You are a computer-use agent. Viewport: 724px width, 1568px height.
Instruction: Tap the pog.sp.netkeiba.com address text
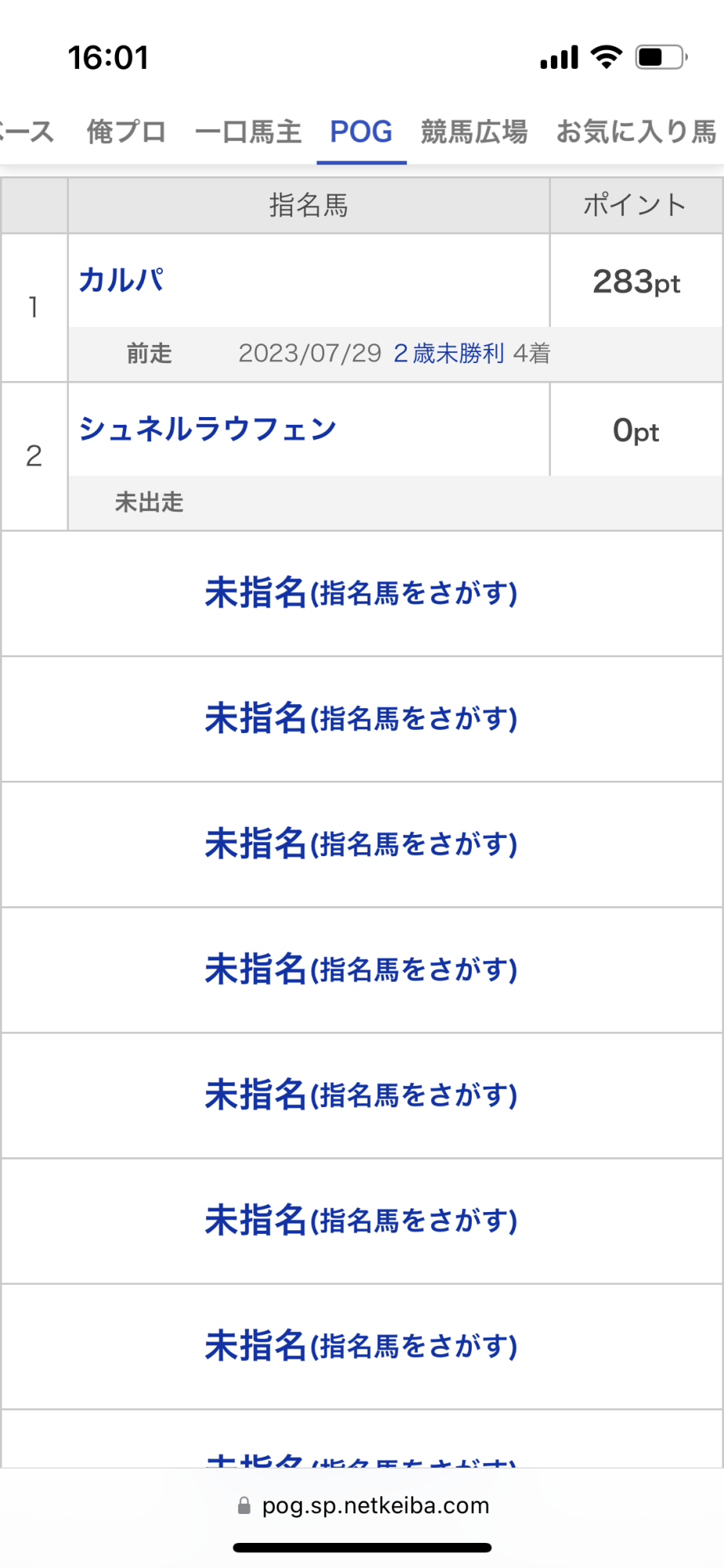(375, 1505)
